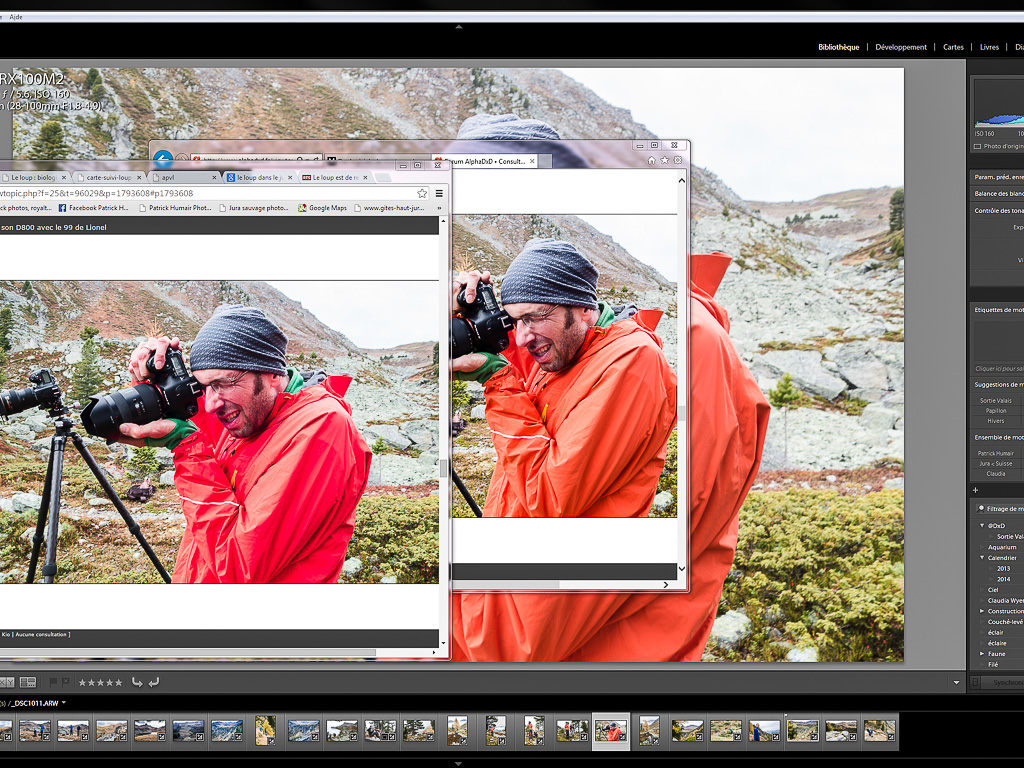The height and width of the screenshot is (768, 1024).
Task: Click Internet Explorer's horizontal scroll-right arrow
Action: (x=665, y=584)
